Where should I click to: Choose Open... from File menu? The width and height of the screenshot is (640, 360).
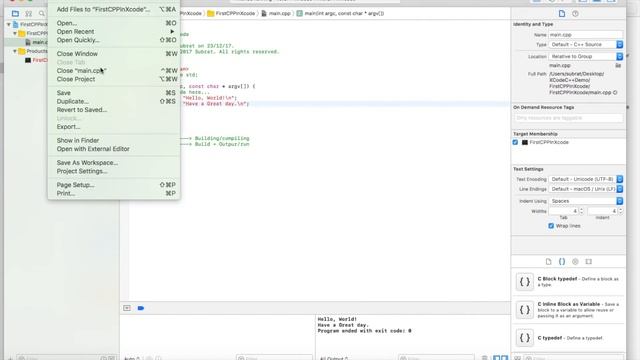coord(114,23)
